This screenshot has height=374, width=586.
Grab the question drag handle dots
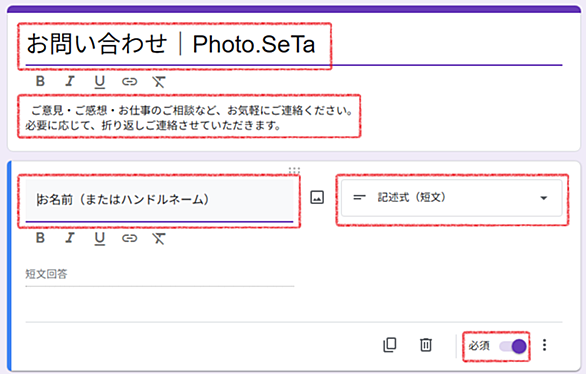point(294,171)
